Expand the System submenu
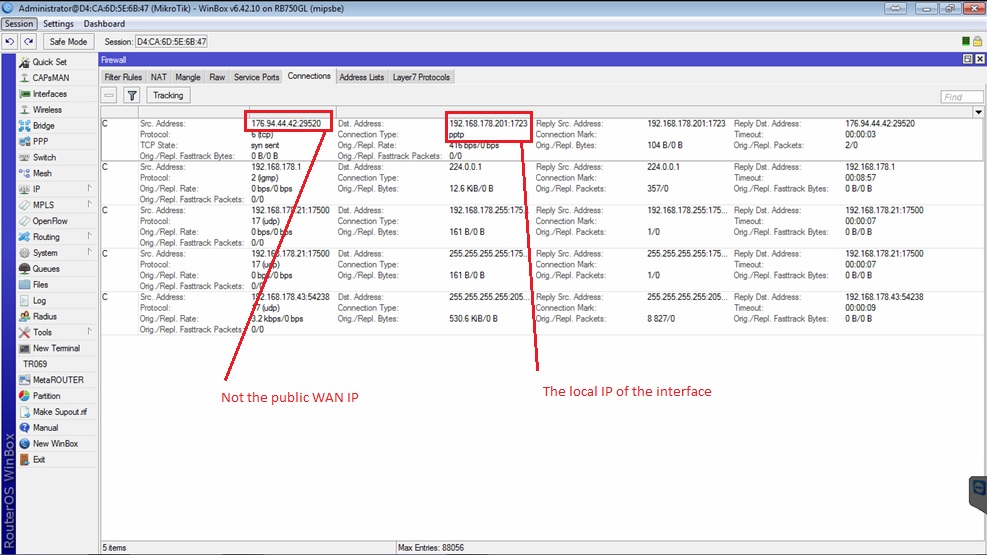This screenshot has height=555, width=987. pyautogui.click(x=89, y=252)
